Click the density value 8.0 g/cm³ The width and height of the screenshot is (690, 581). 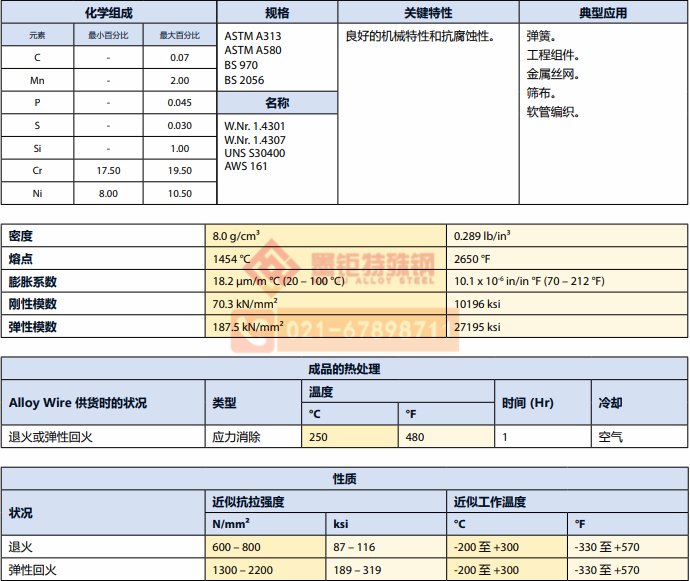[236, 236]
